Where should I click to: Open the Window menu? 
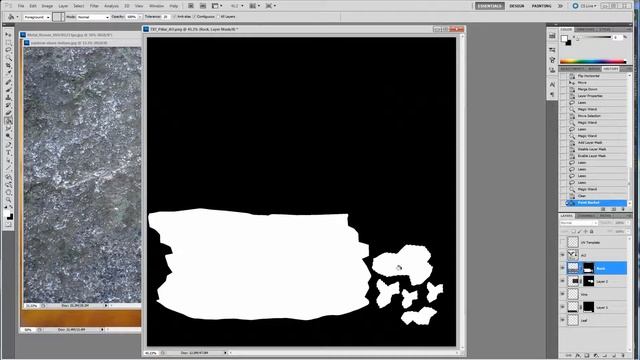tap(156, 6)
